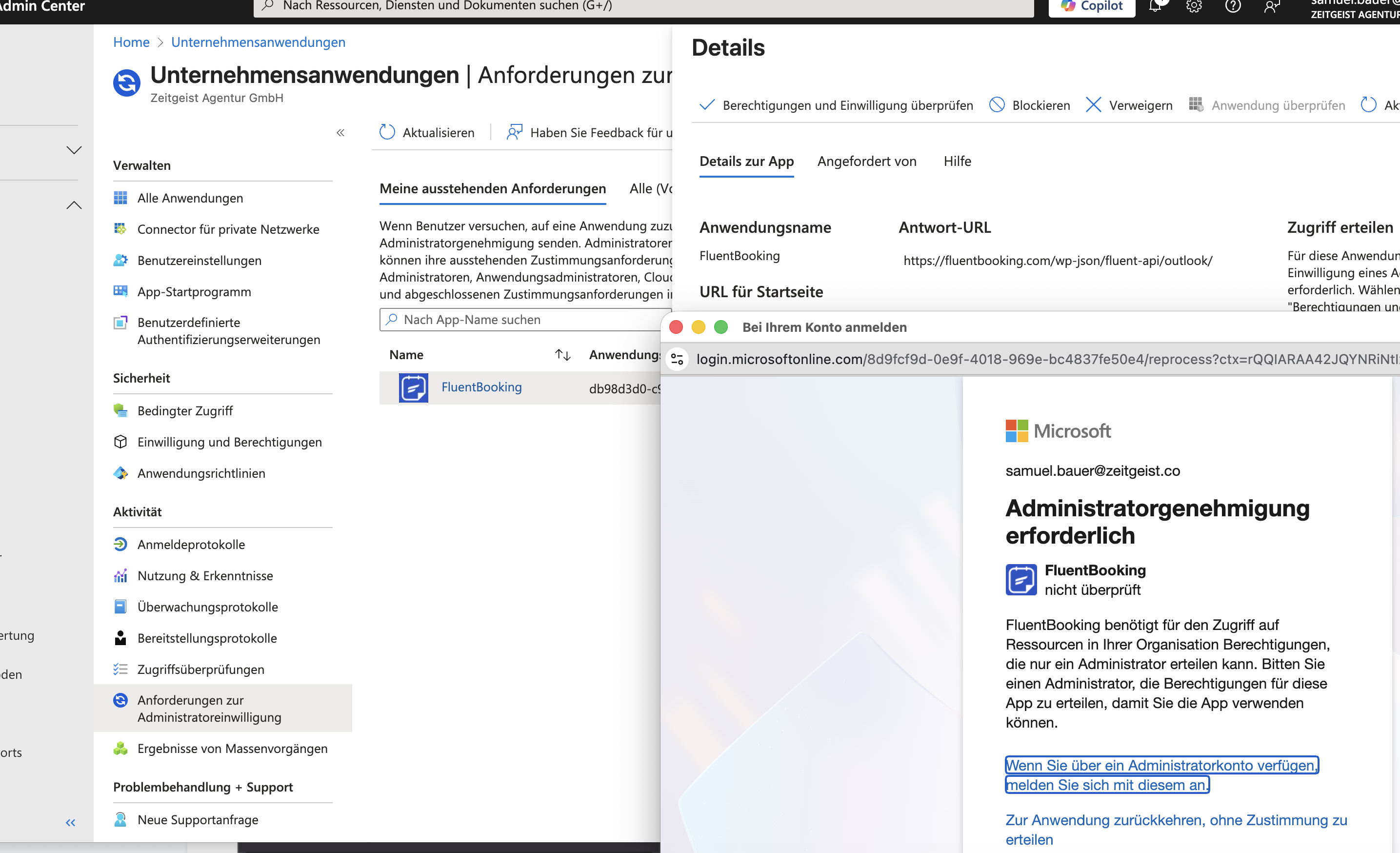Viewport: 1400px width, 853px height.
Task: Click the Aktualisieren refresh icon
Action: pos(387,132)
